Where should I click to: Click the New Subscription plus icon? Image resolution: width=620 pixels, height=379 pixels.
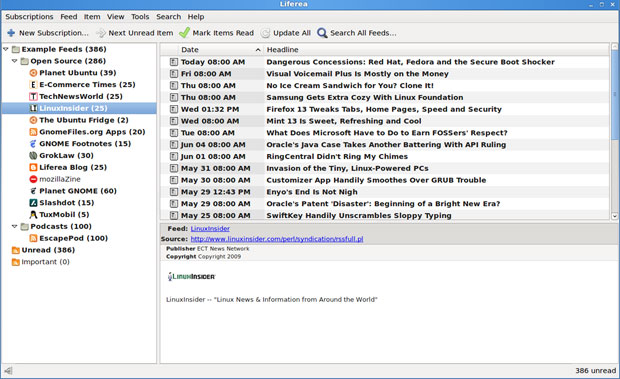11,33
